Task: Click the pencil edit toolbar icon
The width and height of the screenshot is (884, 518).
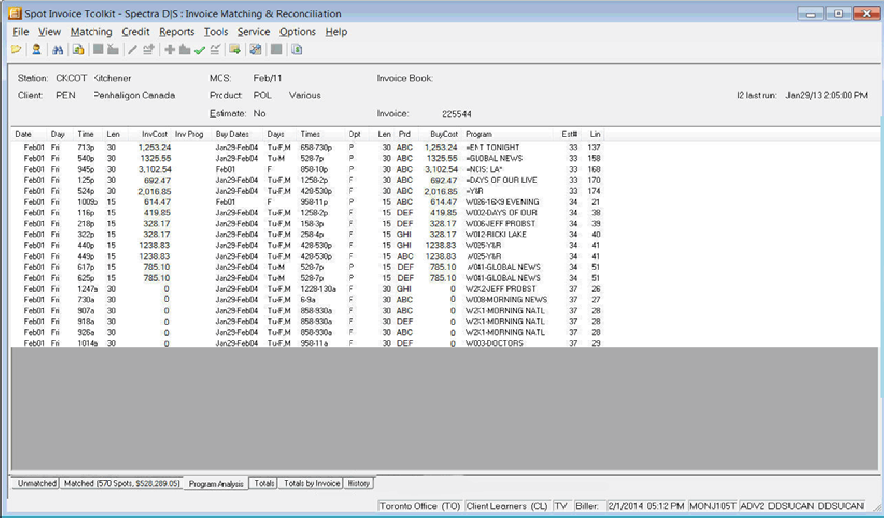Action: pos(132,50)
